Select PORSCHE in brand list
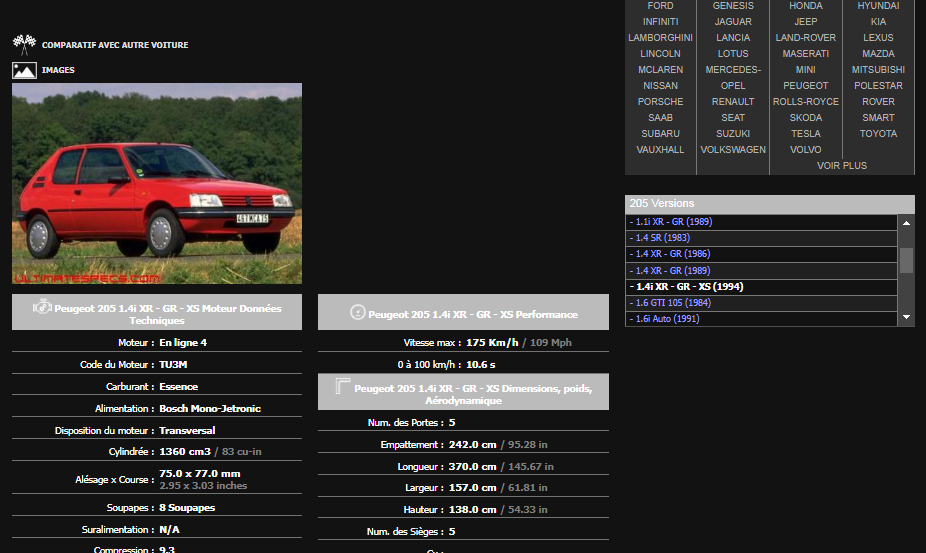 pyautogui.click(x=660, y=102)
